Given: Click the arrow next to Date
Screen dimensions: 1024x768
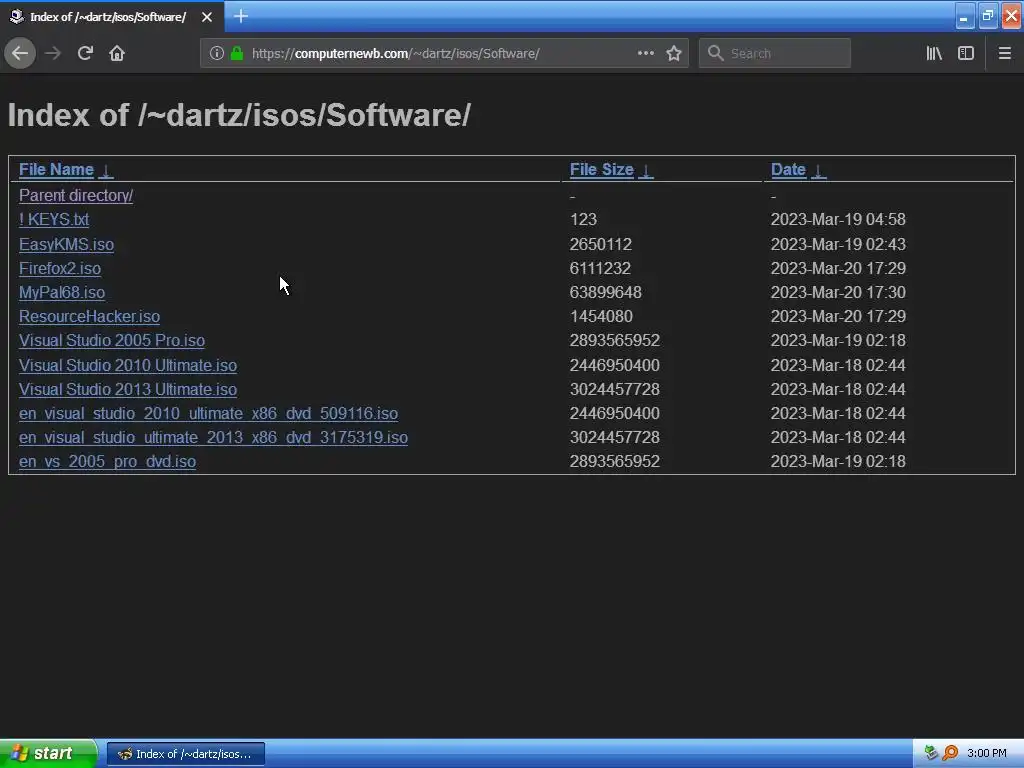Looking at the screenshot, I should 818,170.
